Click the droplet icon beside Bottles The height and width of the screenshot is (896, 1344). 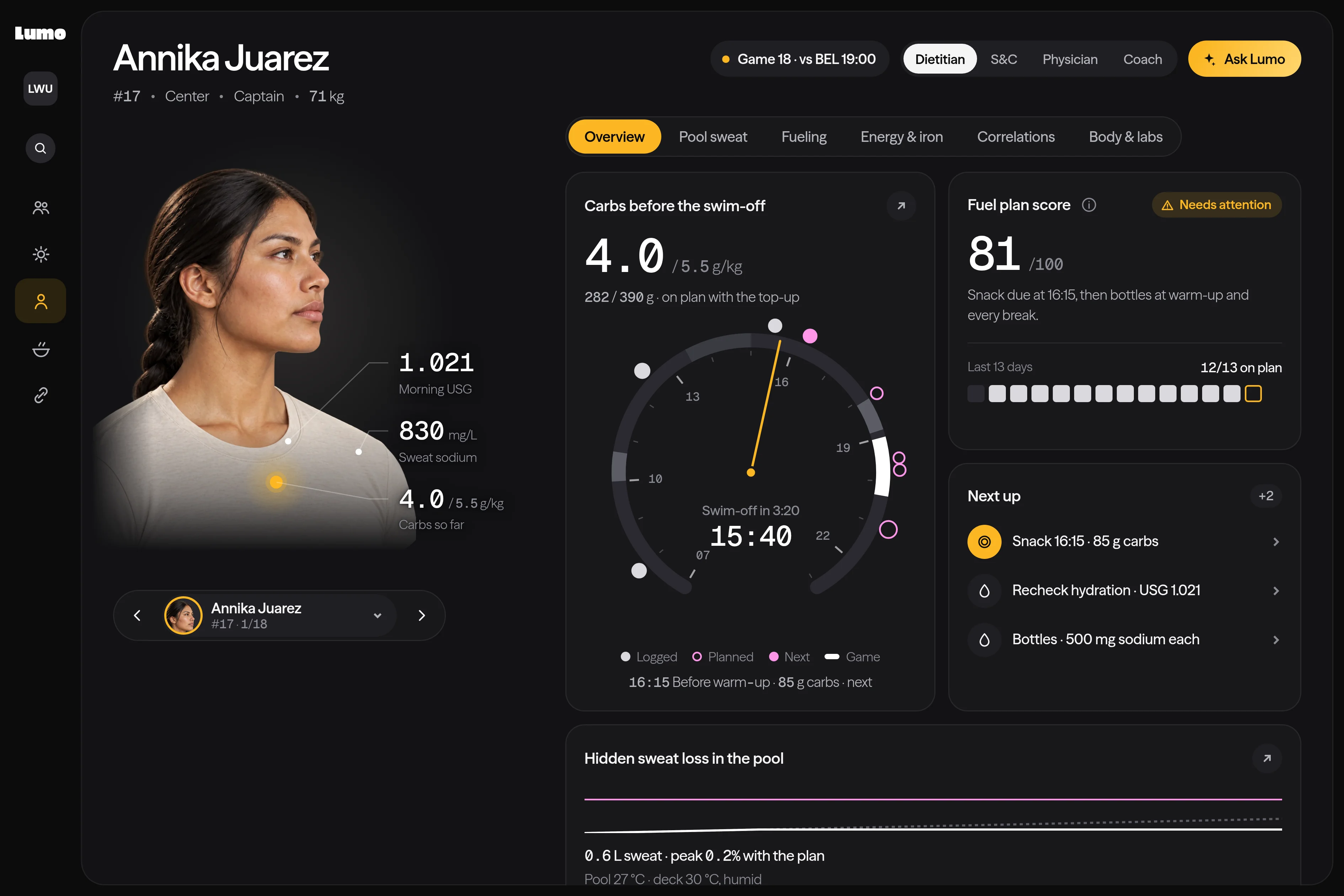tap(984, 639)
